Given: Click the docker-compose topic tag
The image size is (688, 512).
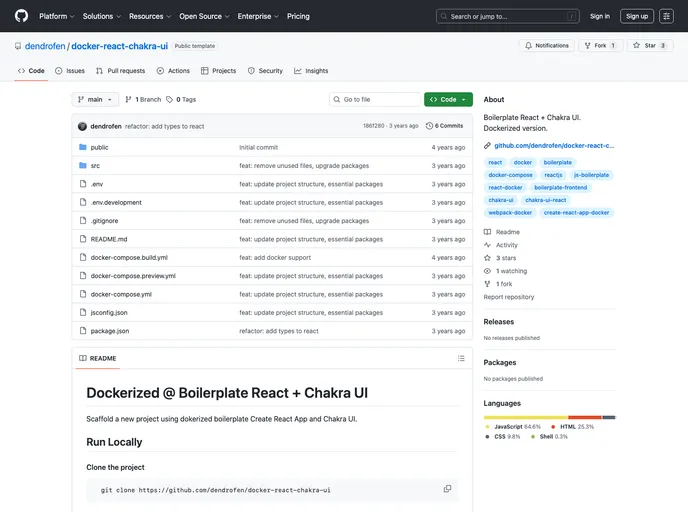Looking at the screenshot, I should click(x=509, y=175).
